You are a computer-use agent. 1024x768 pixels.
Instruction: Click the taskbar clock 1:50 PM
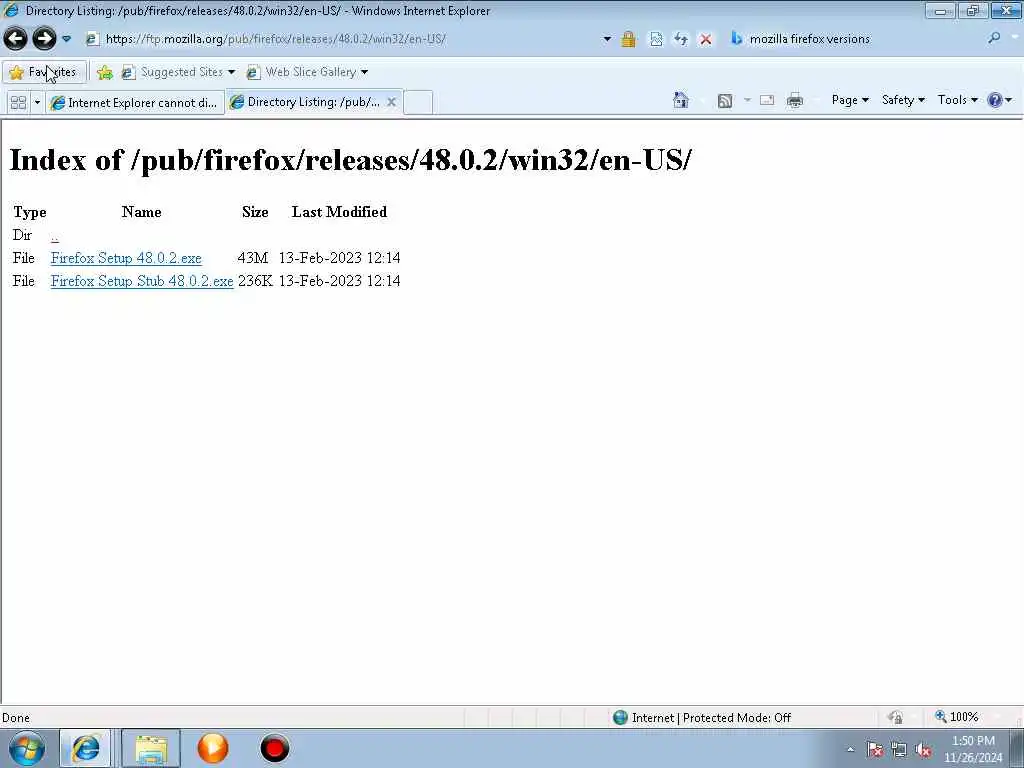[x=973, y=749]
